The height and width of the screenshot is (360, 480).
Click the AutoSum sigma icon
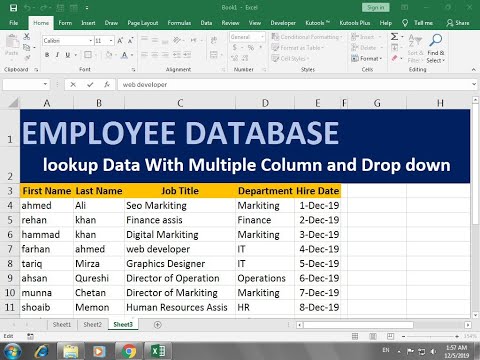(394, 36)
